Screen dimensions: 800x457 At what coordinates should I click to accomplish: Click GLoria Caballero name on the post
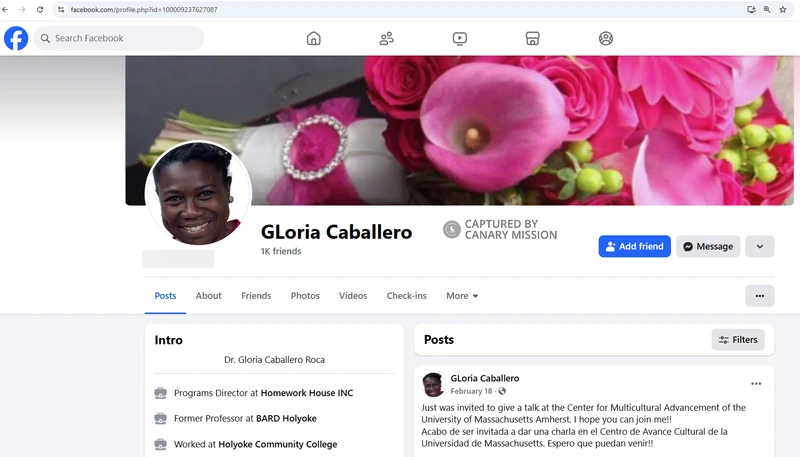[x=485, y=378]
